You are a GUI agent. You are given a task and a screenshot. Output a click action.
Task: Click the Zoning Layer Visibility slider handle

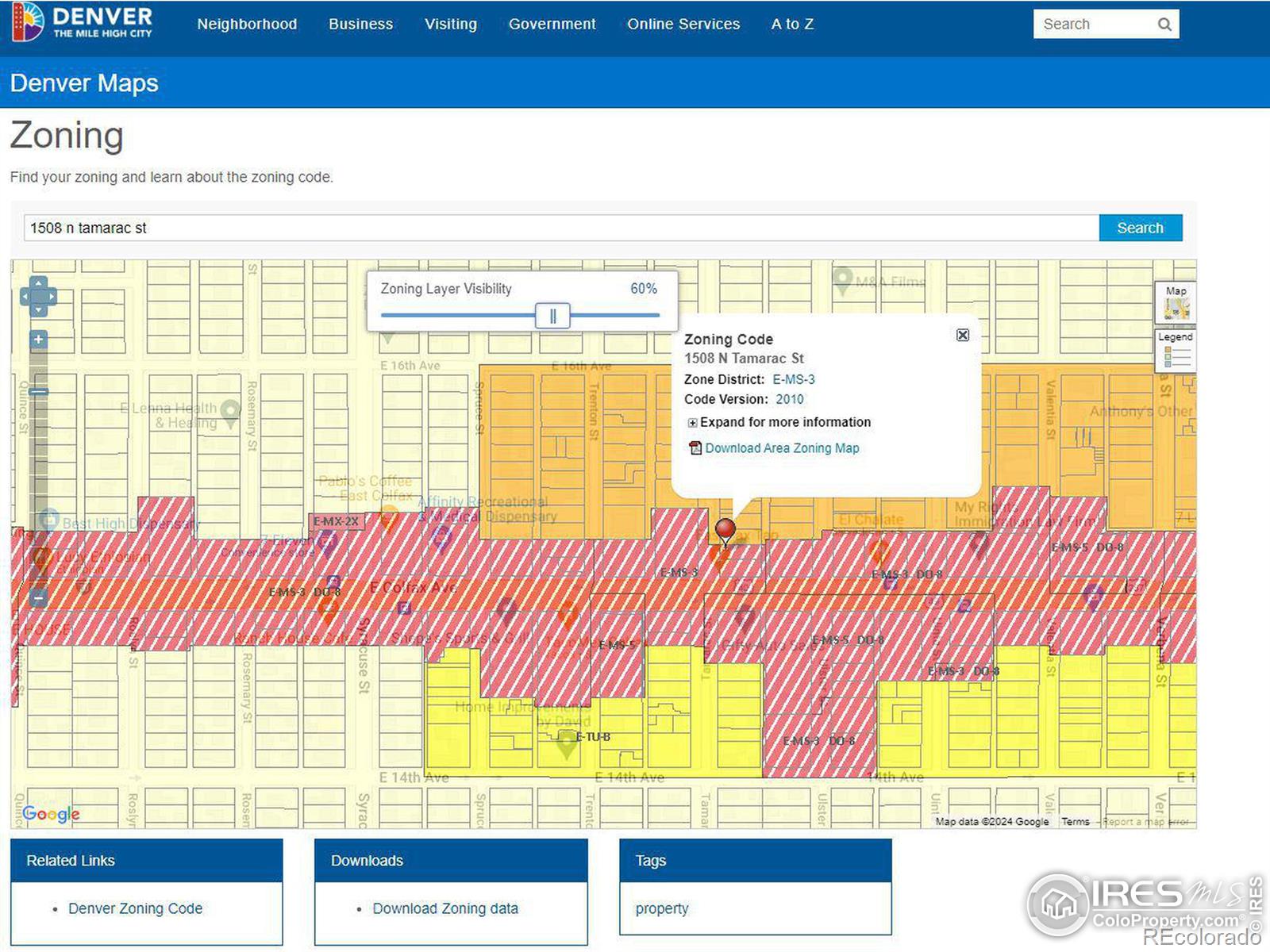(x=552, y=316)
